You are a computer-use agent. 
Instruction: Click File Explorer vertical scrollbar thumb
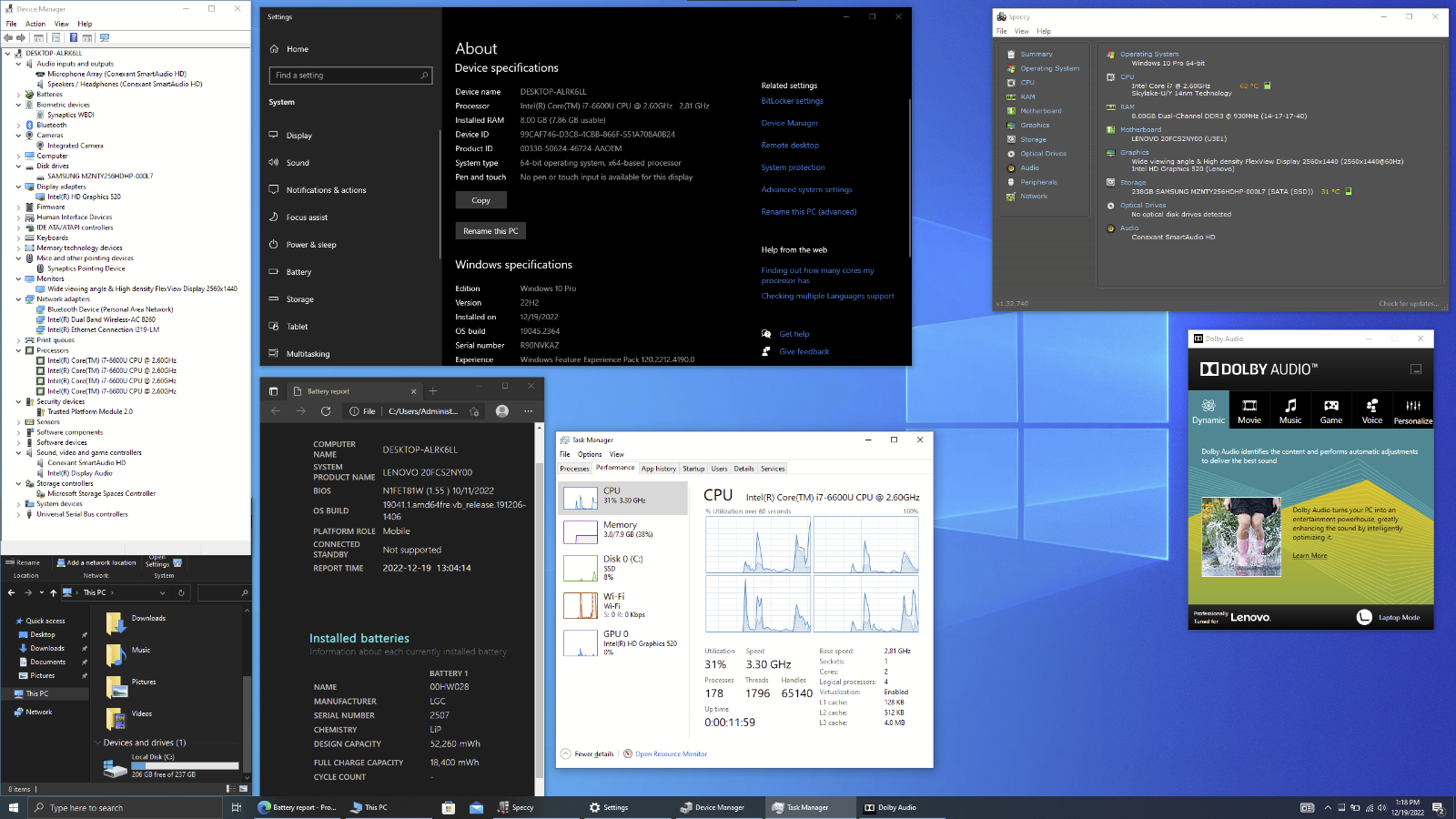[246, 723]
